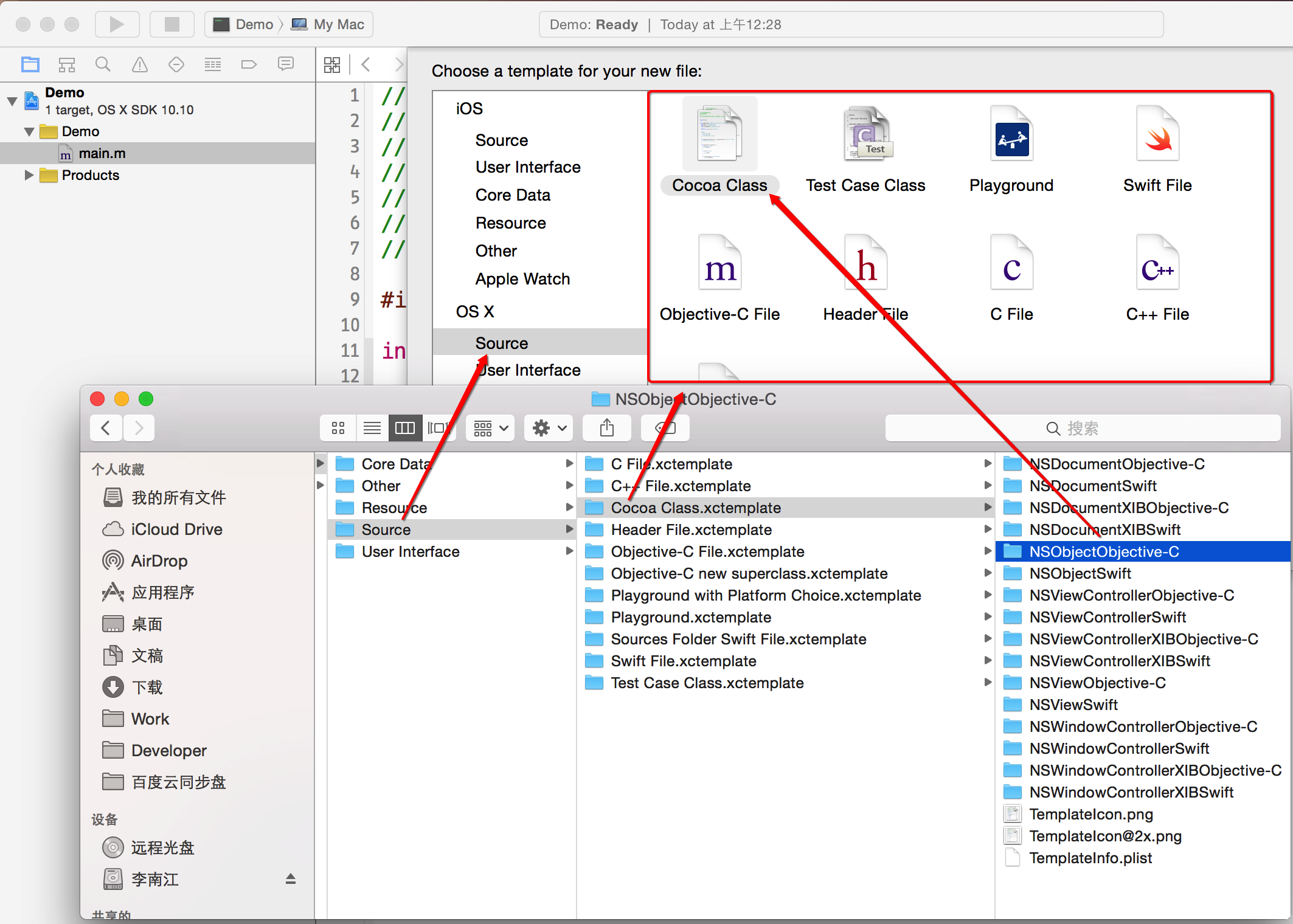Click the editor related items grid icon
The image size is (1293, 924).
point(332,64)
